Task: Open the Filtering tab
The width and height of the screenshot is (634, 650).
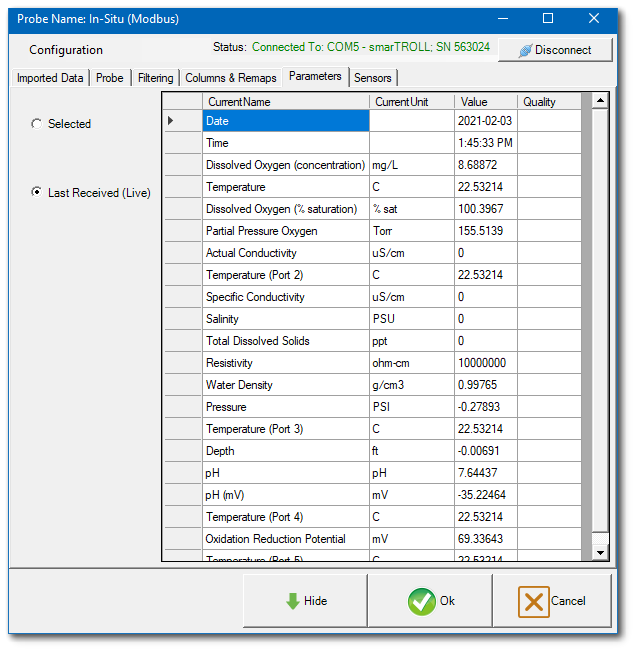Action: tap(155, 78)
